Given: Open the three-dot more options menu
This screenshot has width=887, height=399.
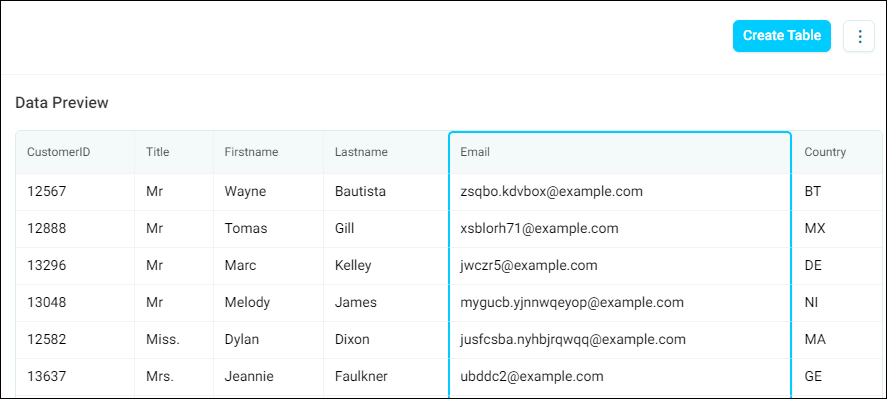Looking at the screenshot, I should [x=859, y=36].
